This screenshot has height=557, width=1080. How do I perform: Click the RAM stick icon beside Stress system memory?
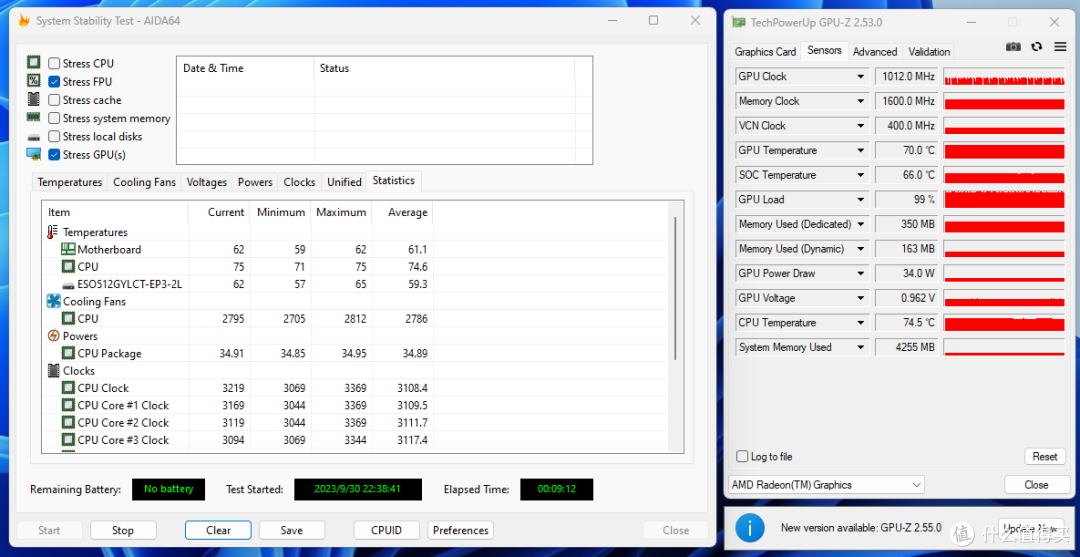point(34,118)
